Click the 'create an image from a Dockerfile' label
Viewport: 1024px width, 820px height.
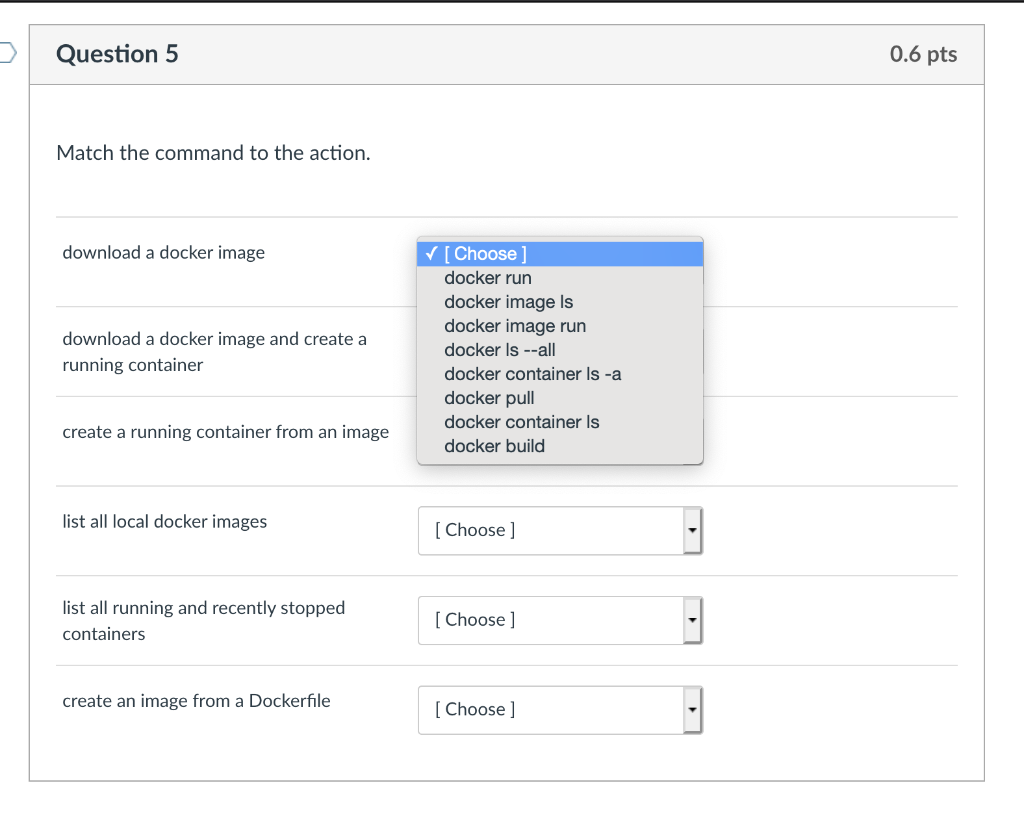[x=196, y=701]
